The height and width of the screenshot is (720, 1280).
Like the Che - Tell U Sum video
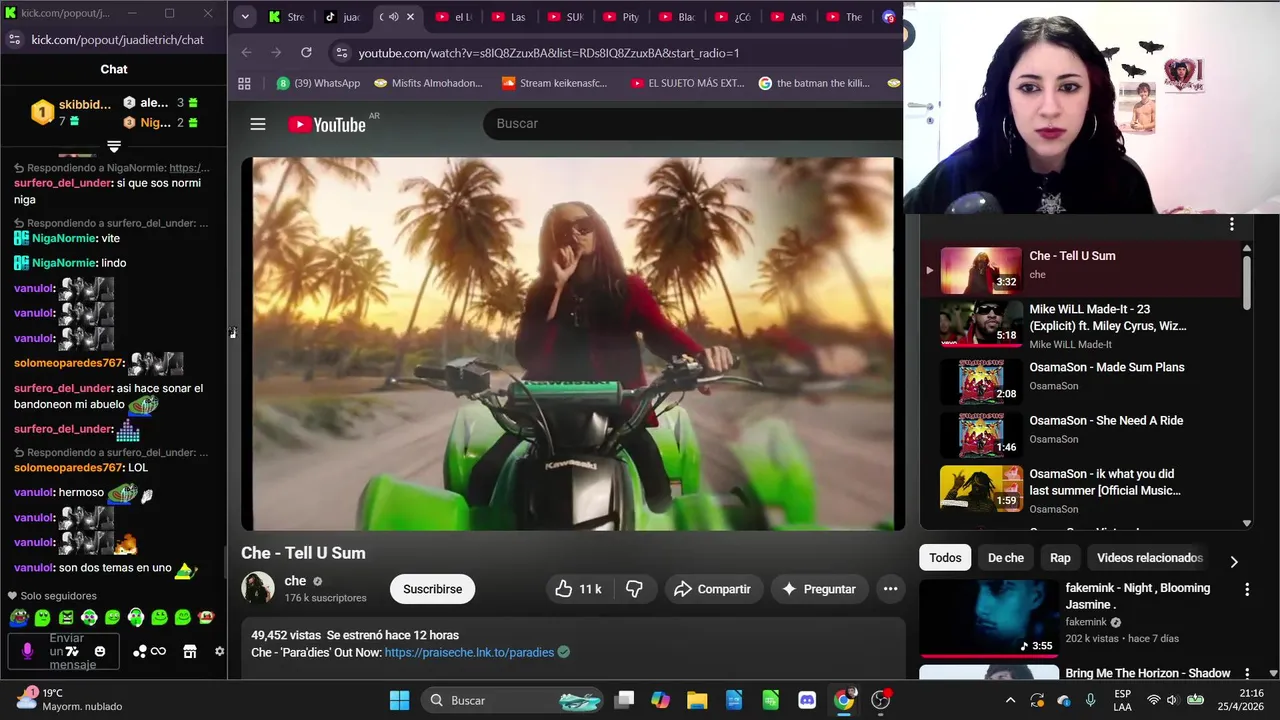[x=578, y=589]
